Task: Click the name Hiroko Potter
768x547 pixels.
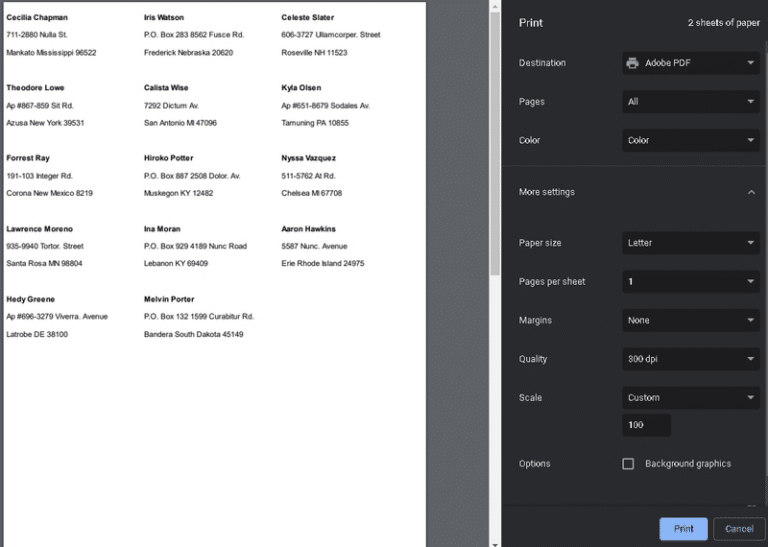Action: (168, 158)
